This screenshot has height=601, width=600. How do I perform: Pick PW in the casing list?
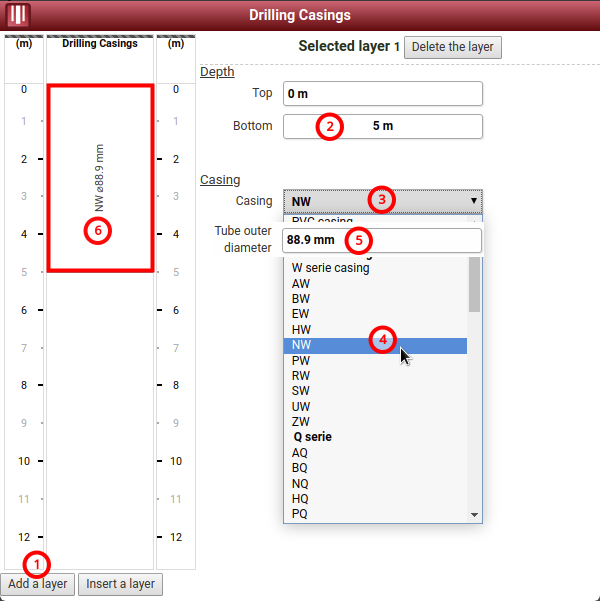[x=301, y=360]
